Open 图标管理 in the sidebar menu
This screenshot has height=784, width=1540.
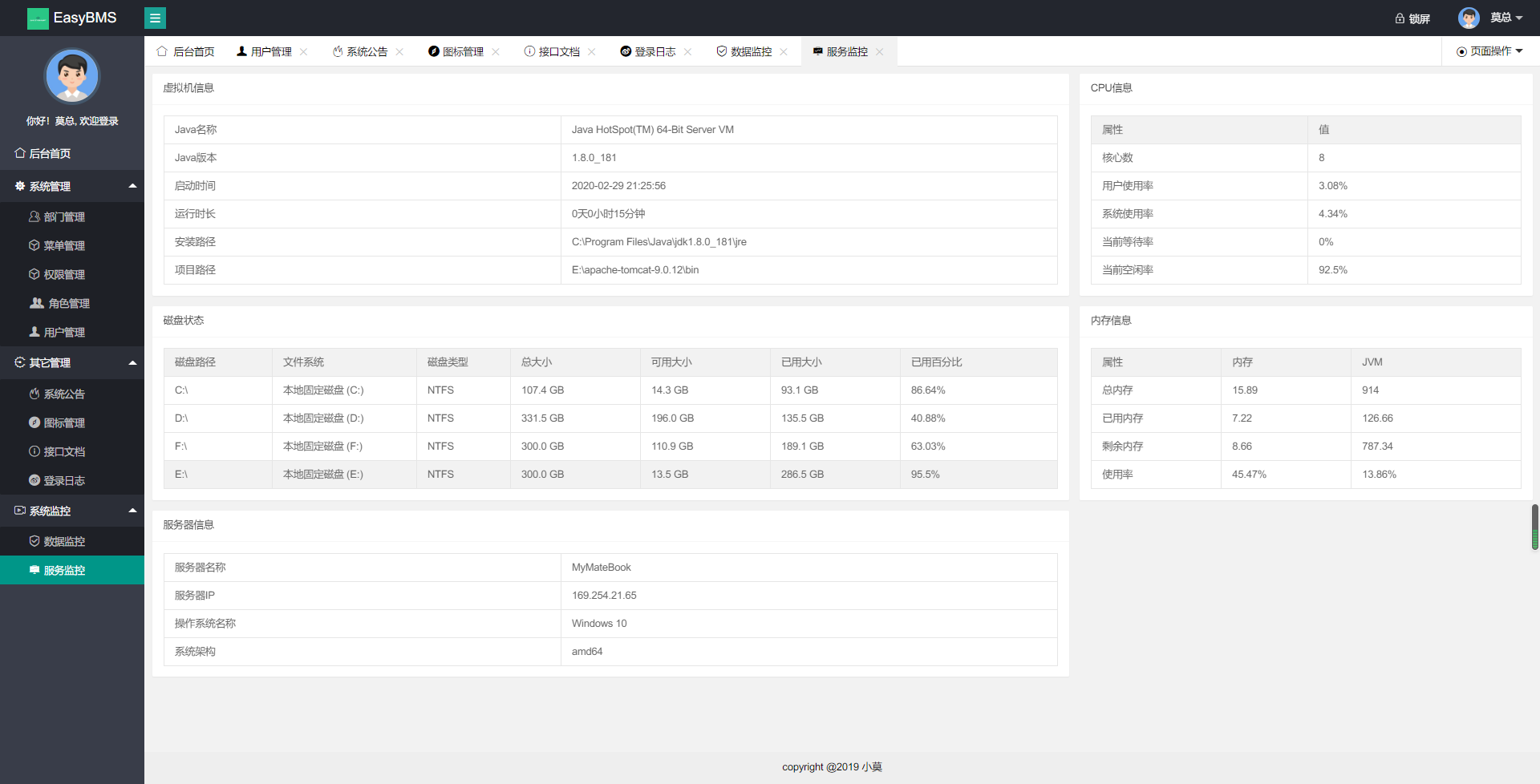pyautogui.click(x=72, y=422)
